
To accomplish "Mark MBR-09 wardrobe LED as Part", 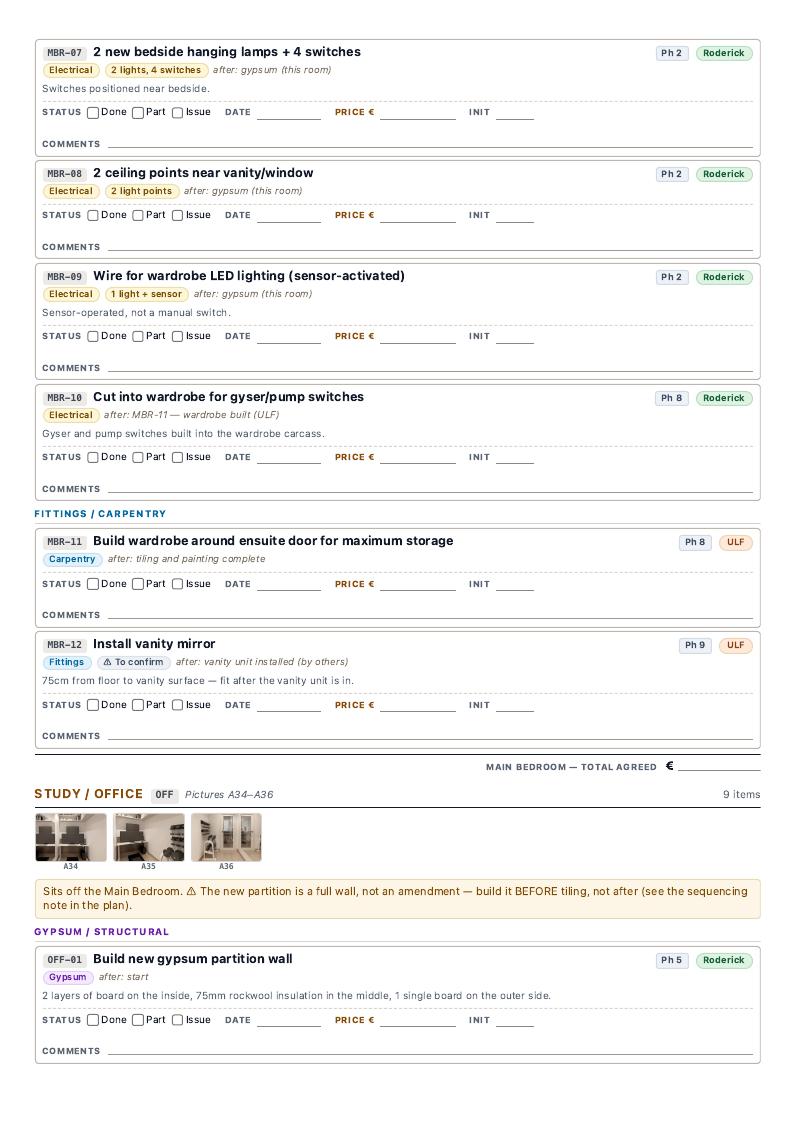I will coord(138,336).
